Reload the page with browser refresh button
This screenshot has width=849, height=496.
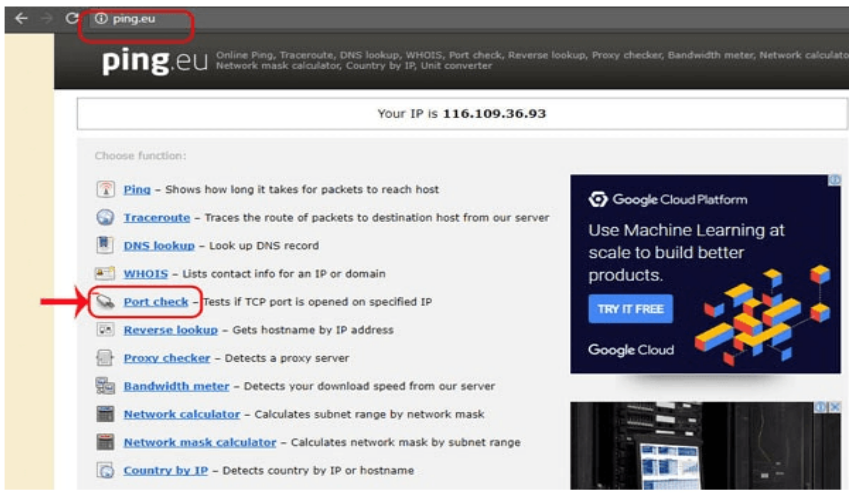71,18
